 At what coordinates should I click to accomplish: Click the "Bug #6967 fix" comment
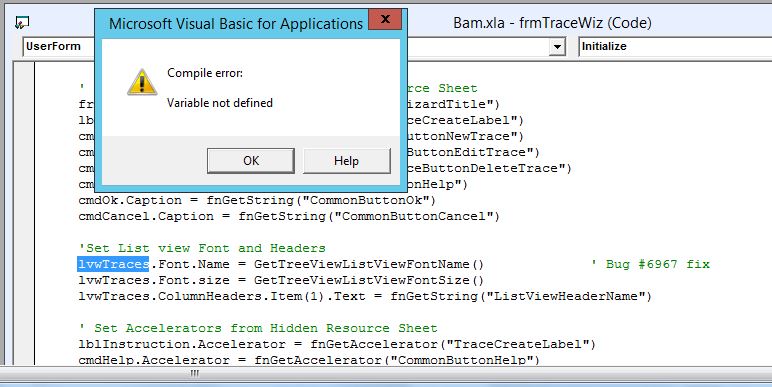coord(650,264)
